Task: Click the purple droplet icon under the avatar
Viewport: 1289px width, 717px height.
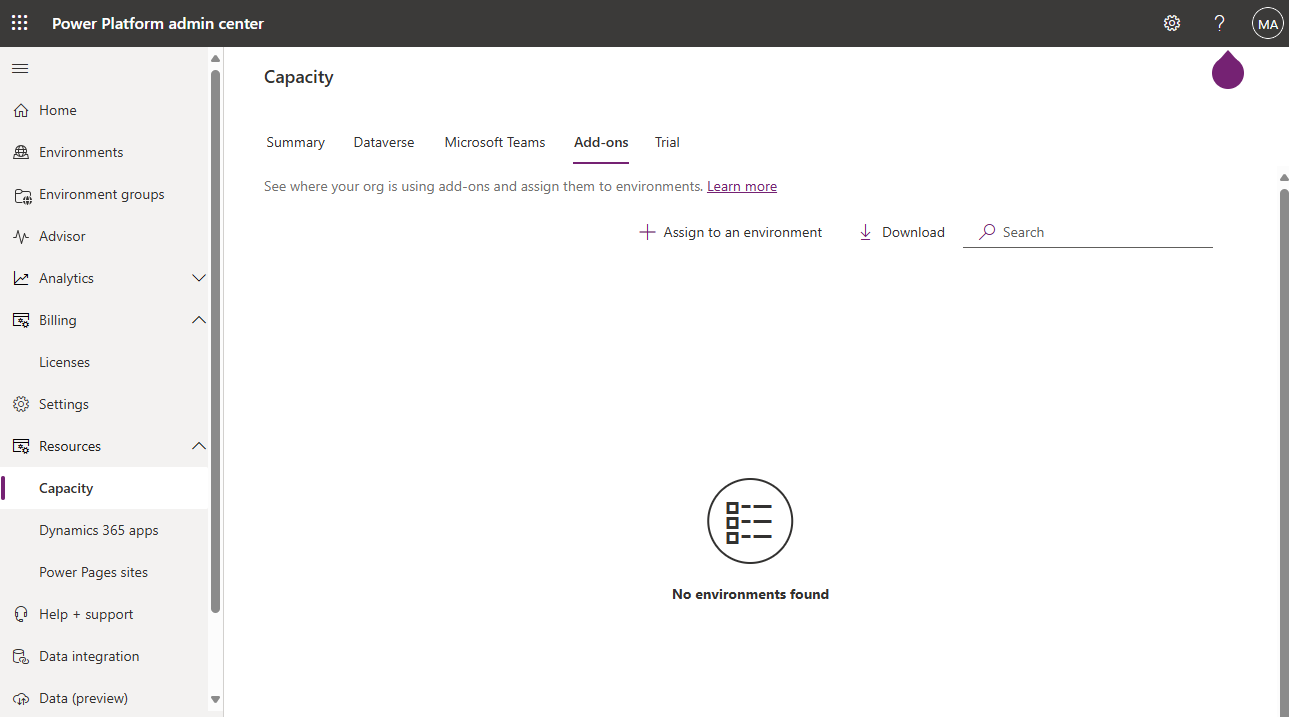Action: 1228,68
